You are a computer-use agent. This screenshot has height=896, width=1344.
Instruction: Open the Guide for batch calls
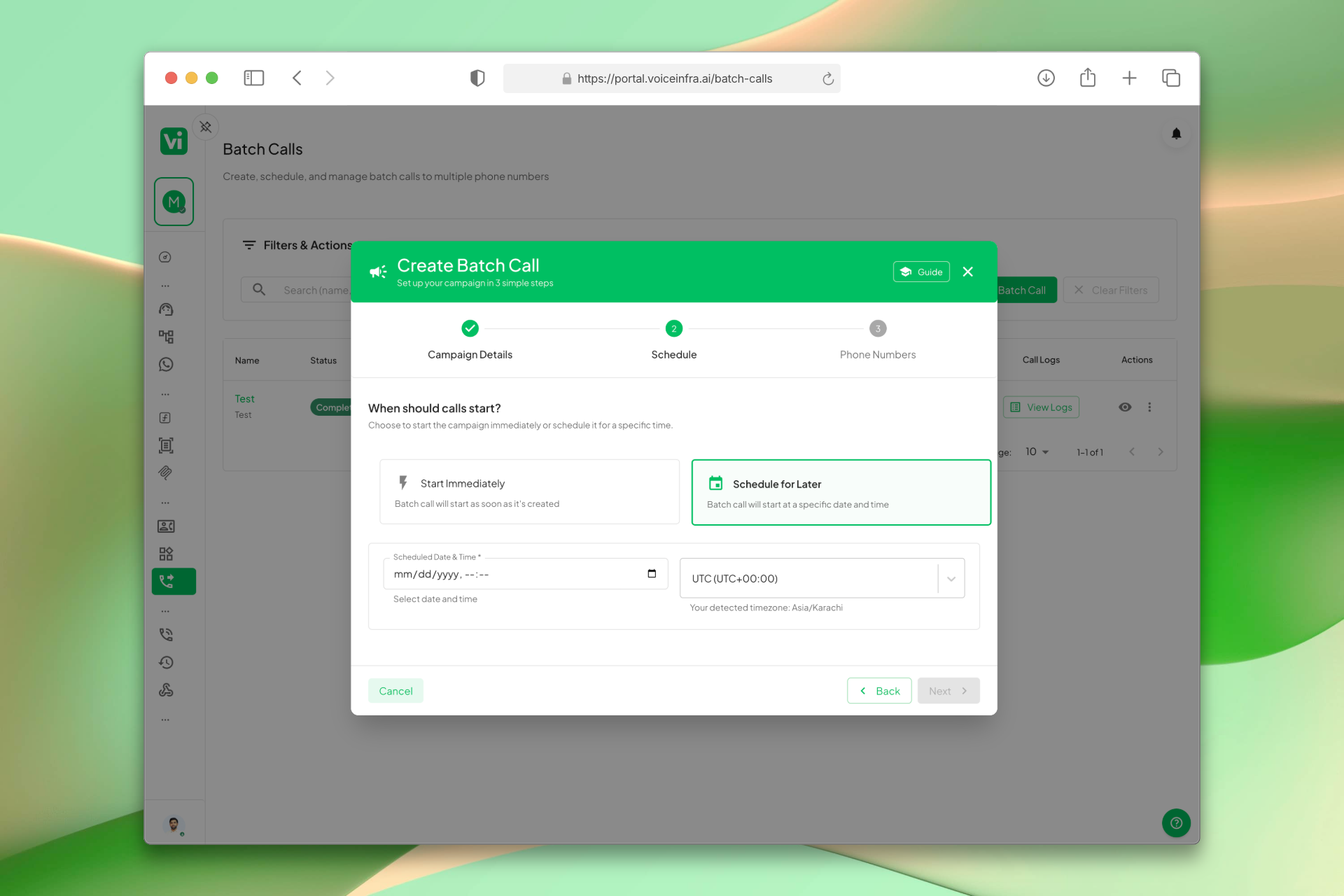[921, 272]
